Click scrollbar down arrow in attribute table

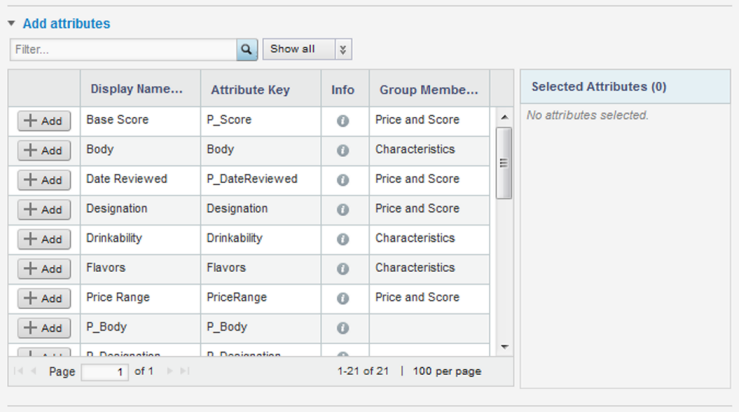(504, 346)
